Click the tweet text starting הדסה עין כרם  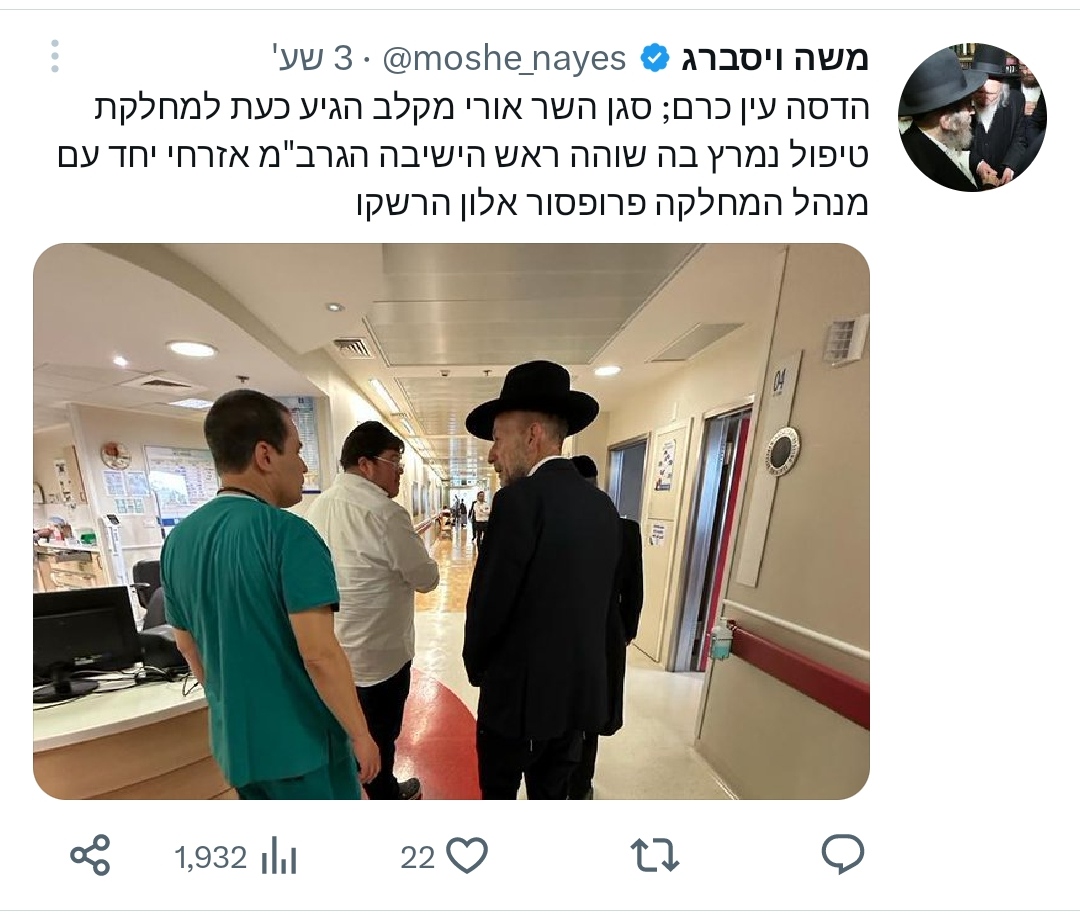[x=464, y=156]
